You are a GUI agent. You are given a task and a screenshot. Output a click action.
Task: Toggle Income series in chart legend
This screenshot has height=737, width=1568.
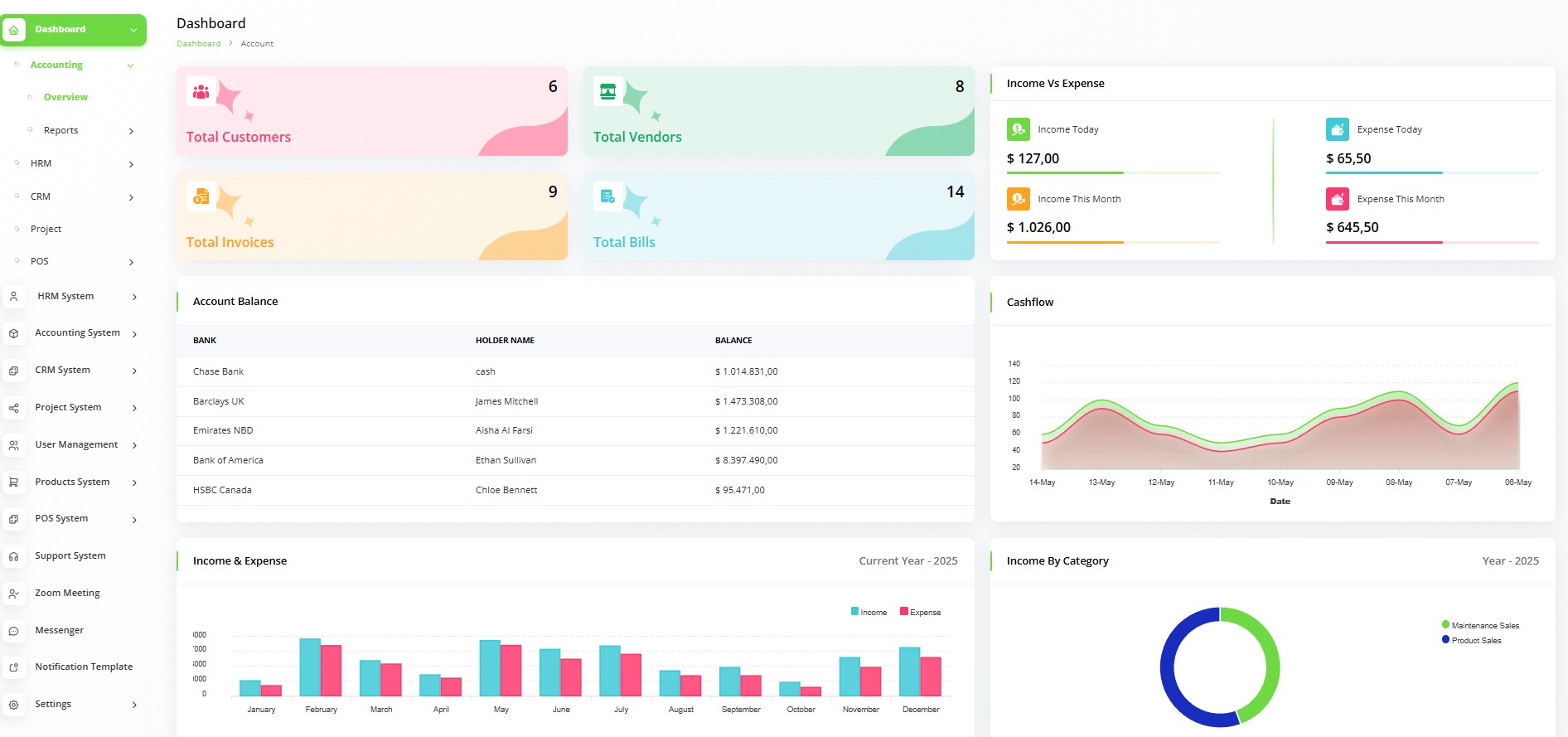click(x=869, y=612)
